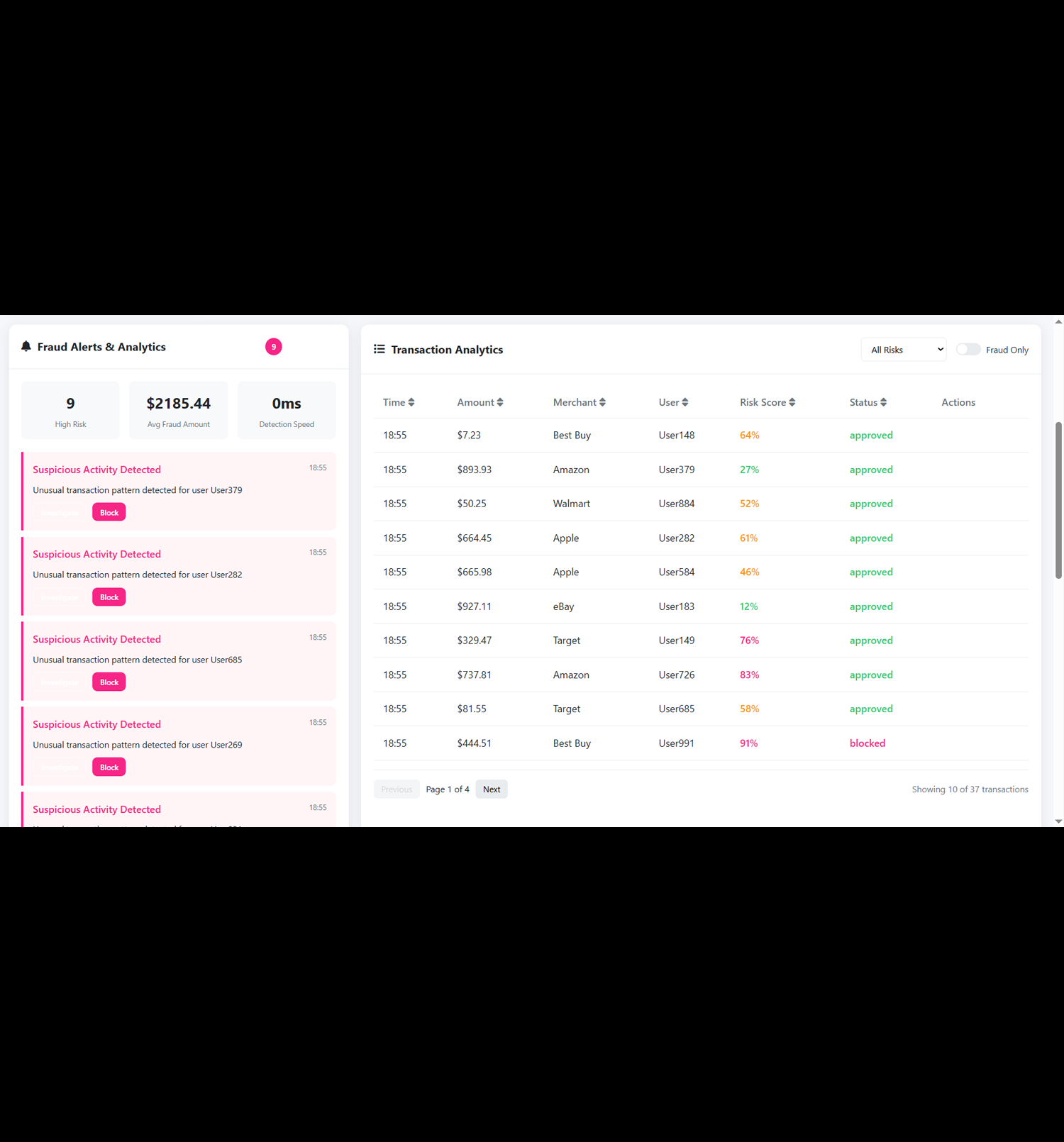Click the pink alert count badge
This screenshot has height=1142, width=1064.
(273, 346)
